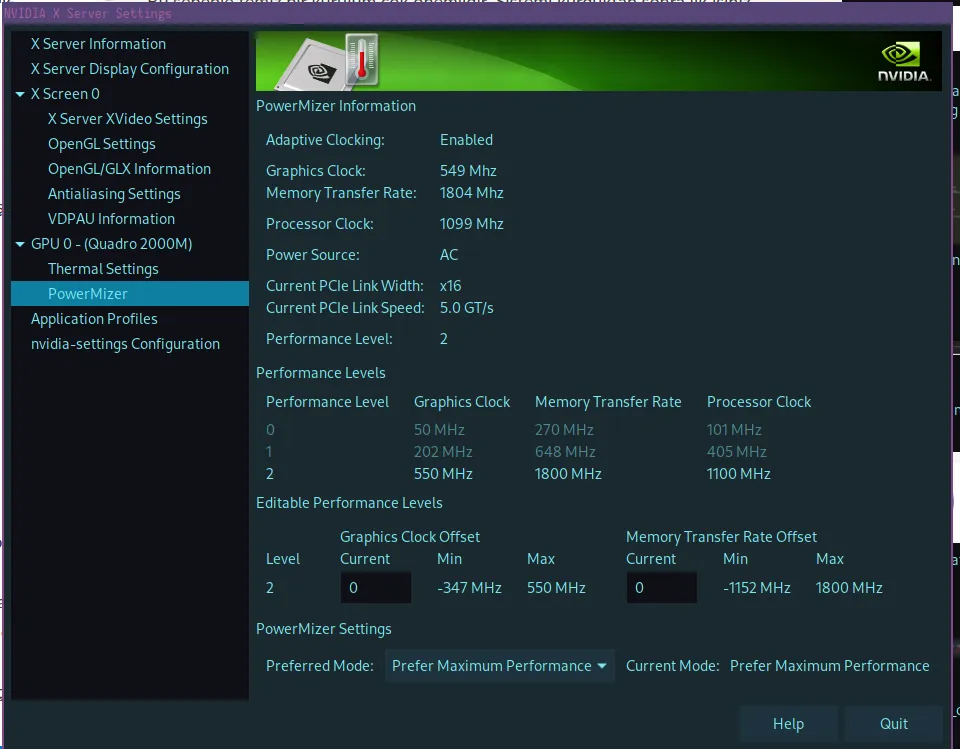960x749 pixels.
Task: Click the Processor Clock column header
Action: [759, 402]
